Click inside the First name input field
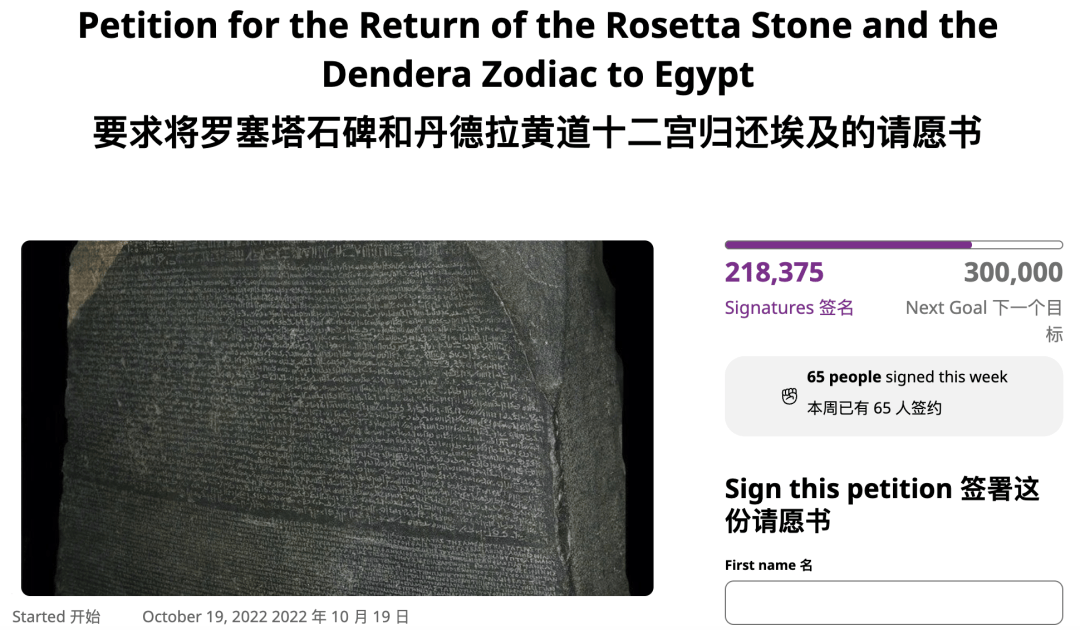Viewport: 1080px width, 630px height. point(893,603)
